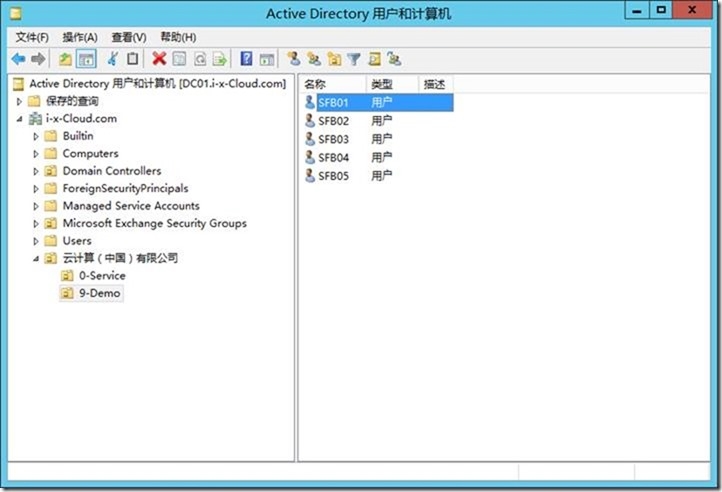This screenshot has height=492, width=722.
Task: Click add to group toolbar icon
Action: click(x=394, y=59)
